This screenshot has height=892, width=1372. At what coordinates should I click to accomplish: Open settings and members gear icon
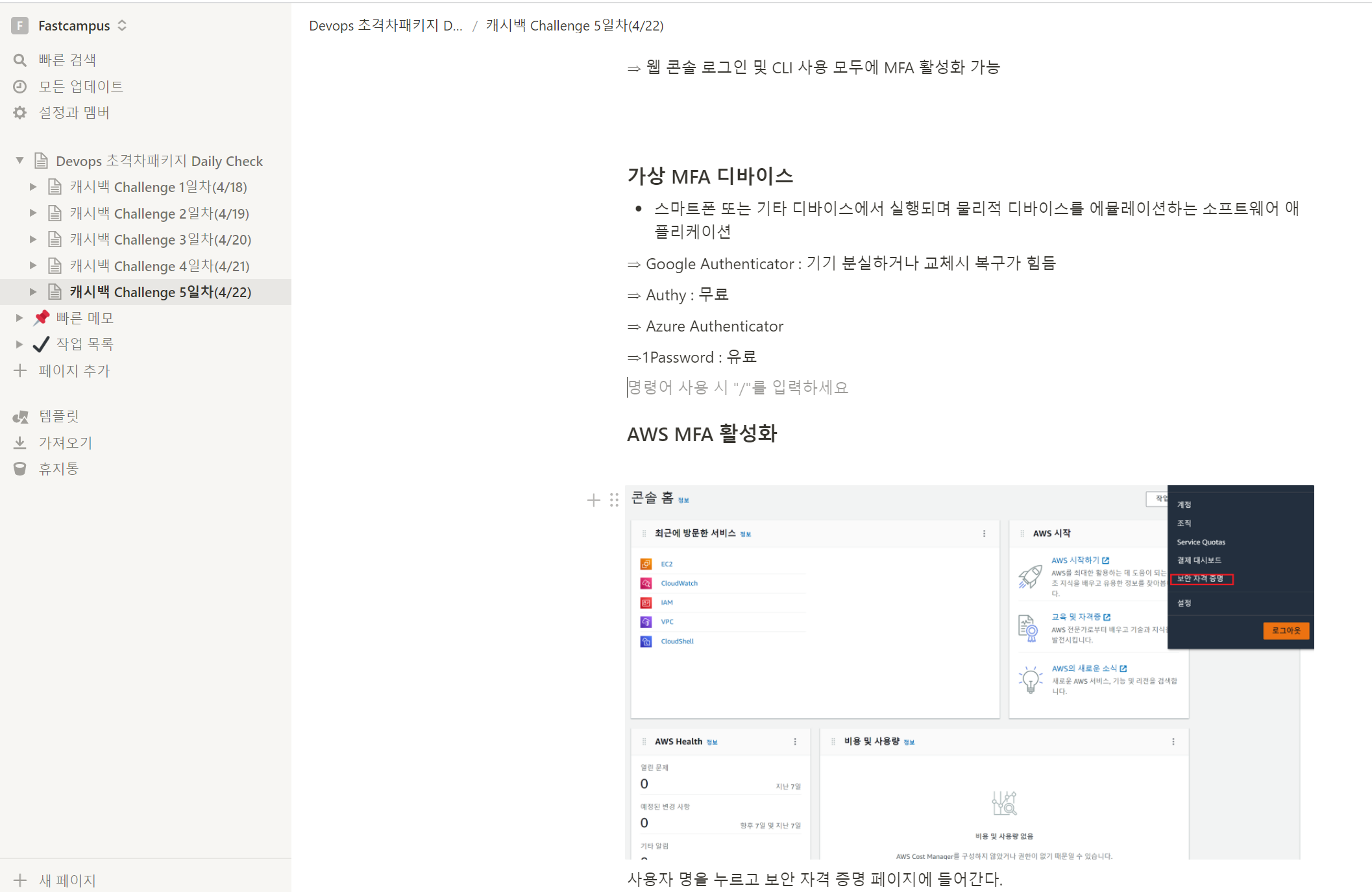(20, 112)
